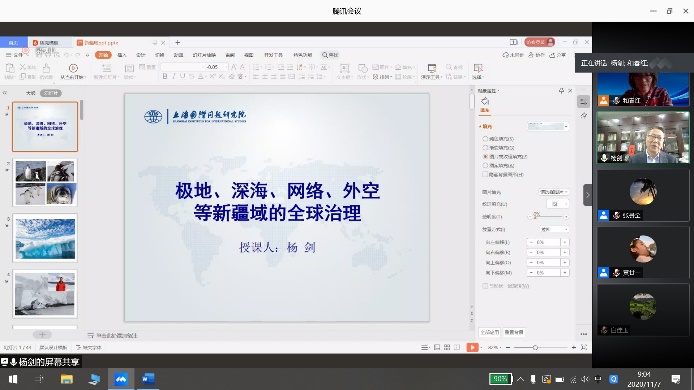Click the reset background button
This screenshot has width=694, height=390.
pos(514,332)
